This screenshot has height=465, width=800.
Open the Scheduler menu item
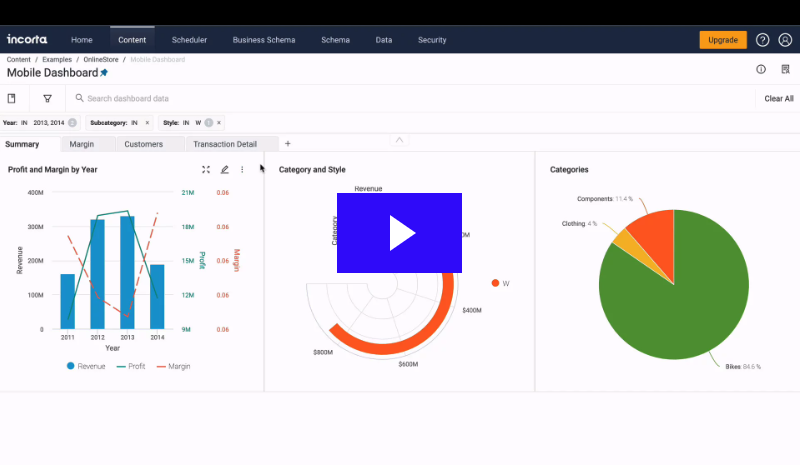(189, 40)
